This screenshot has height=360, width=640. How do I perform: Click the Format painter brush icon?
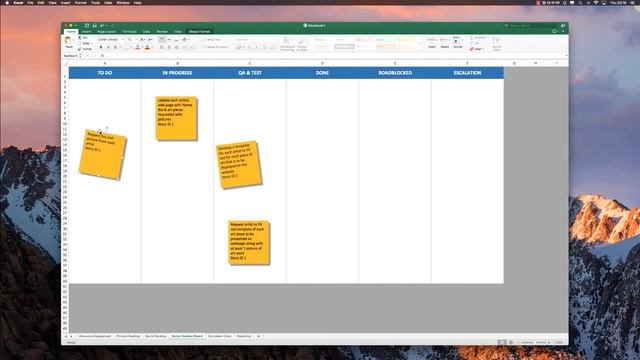(80, 49)
